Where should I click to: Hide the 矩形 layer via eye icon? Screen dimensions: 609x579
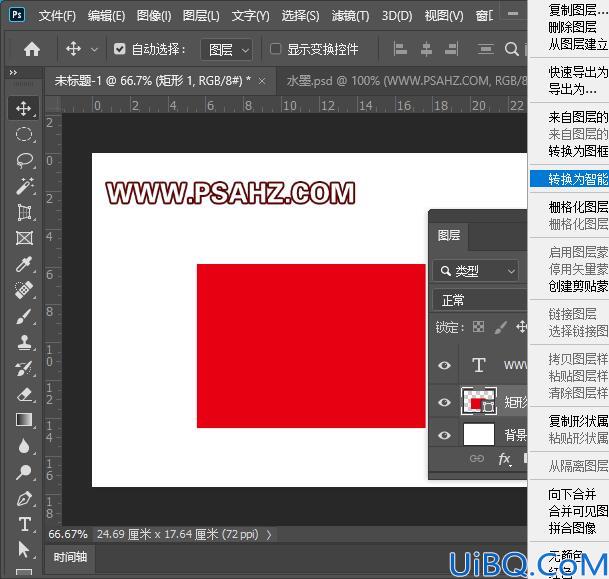click(444, 402)
